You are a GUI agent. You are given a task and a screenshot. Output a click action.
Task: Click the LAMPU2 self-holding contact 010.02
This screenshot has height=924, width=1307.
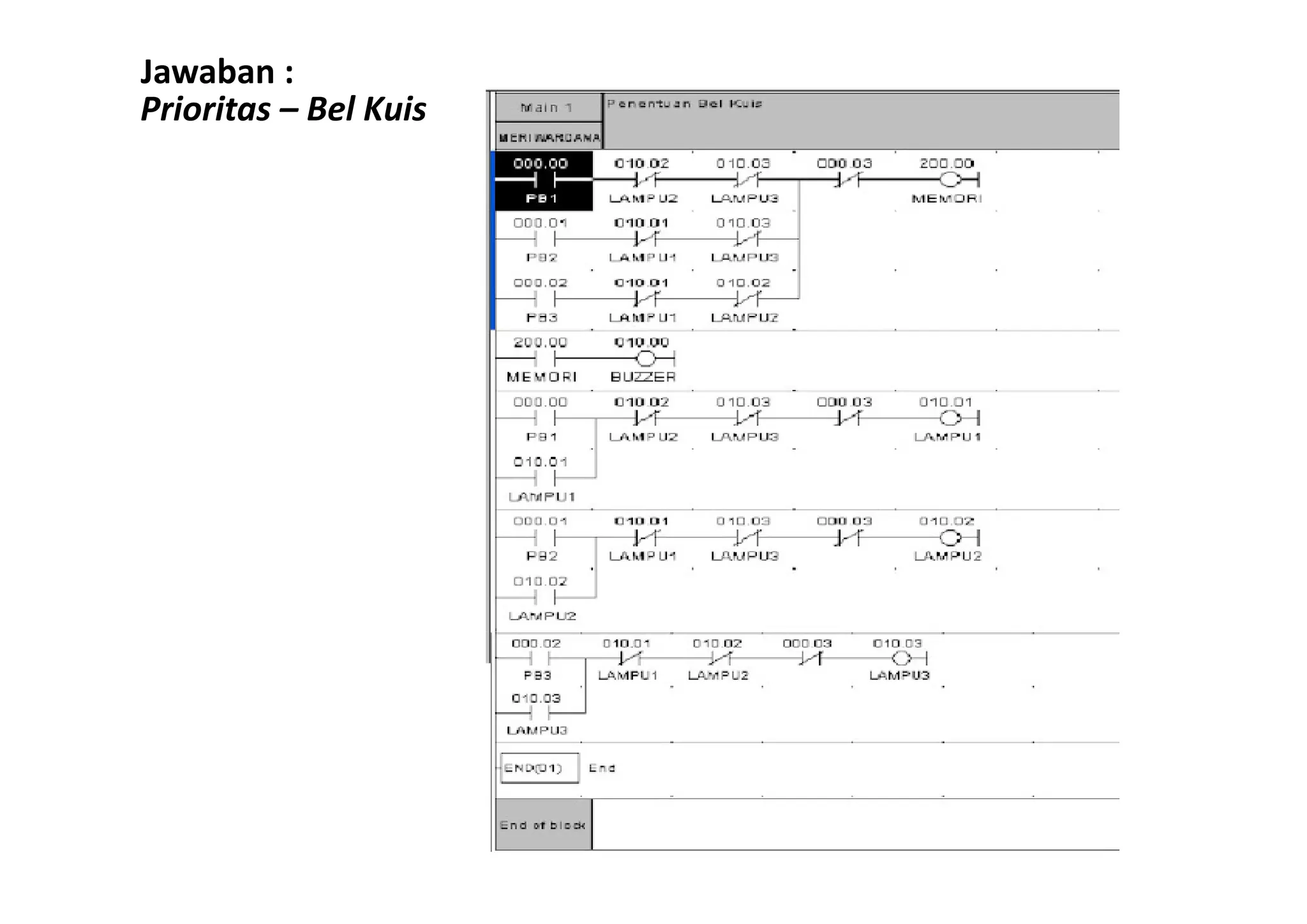click(544, 598)
